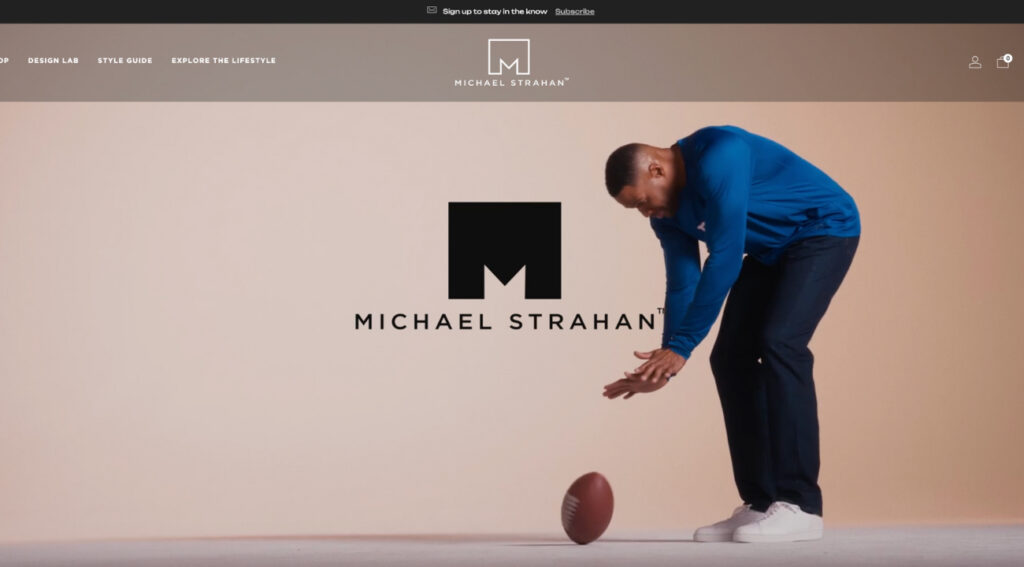Click the envelope icon in announcement bar

pos(432,10)
